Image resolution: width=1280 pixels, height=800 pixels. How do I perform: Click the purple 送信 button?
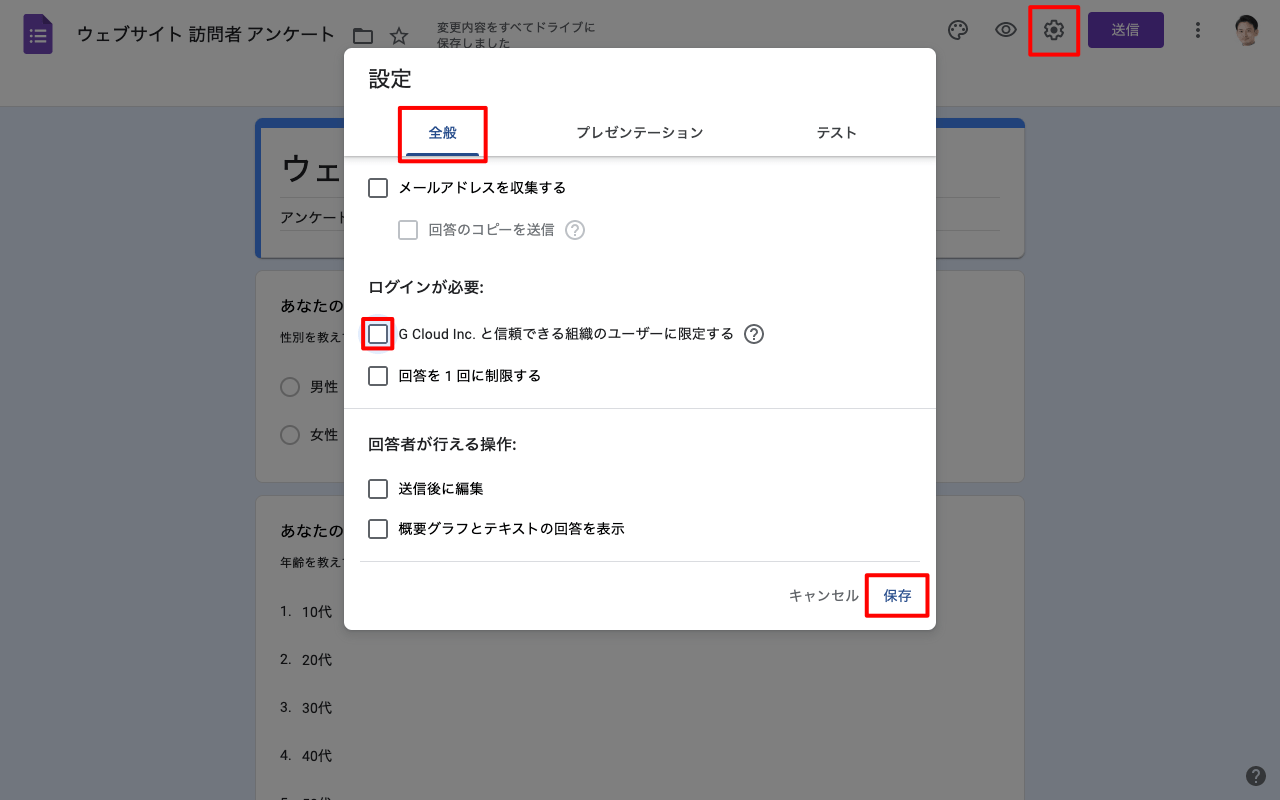tap(1125, 30)
